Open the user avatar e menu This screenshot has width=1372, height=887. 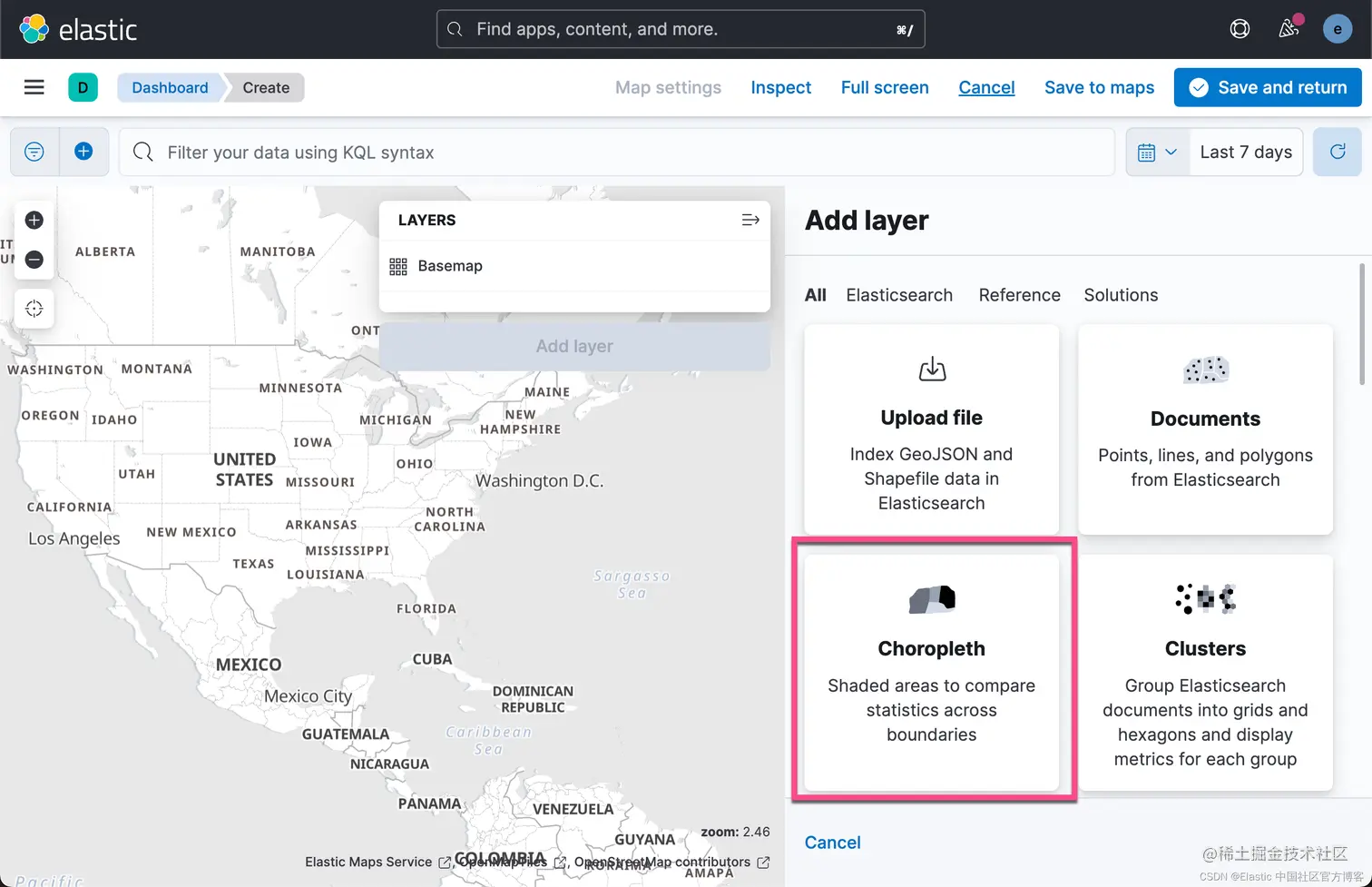coord(1338,29)
